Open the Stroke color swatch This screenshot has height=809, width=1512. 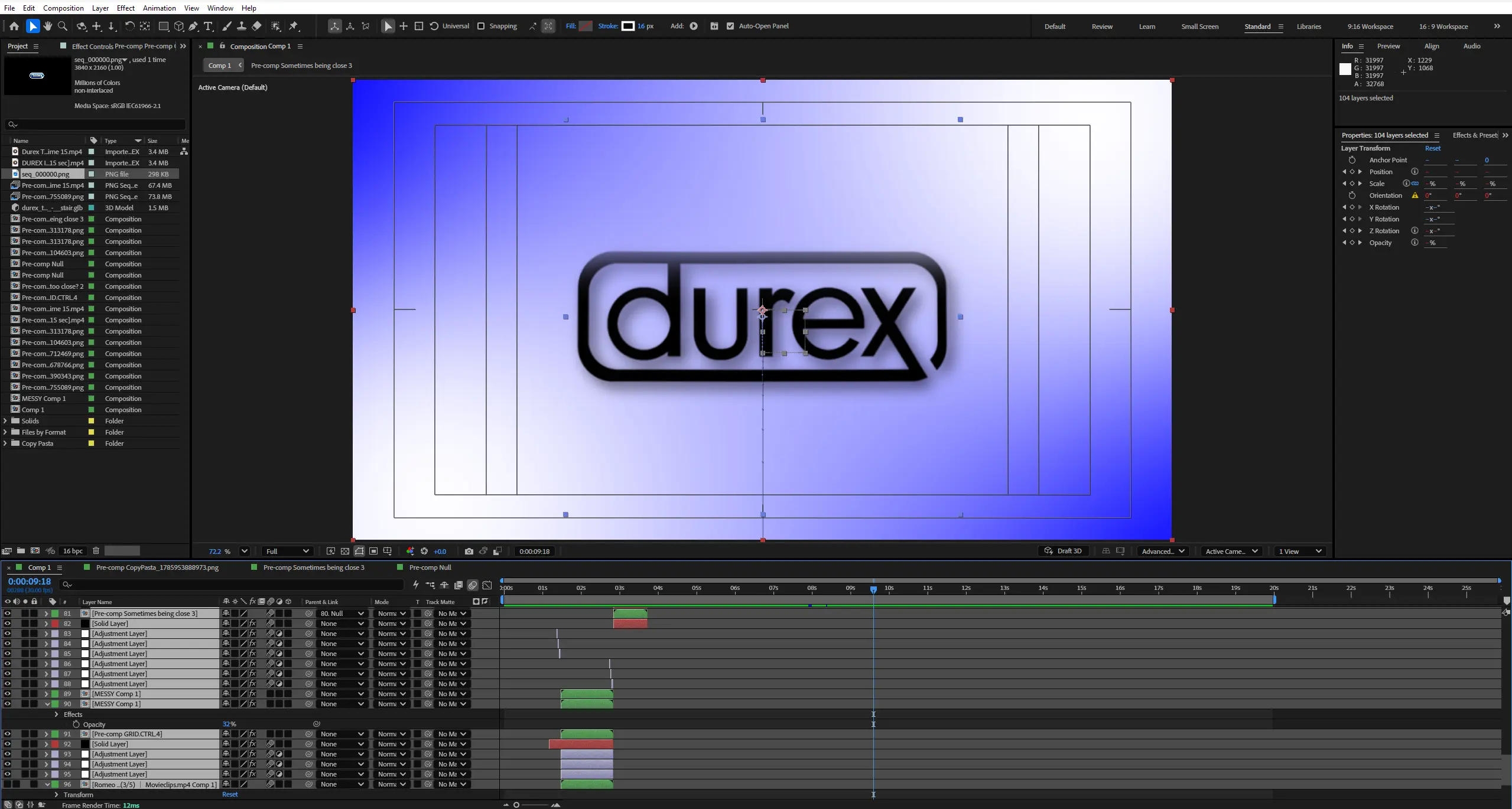[628, 26]
